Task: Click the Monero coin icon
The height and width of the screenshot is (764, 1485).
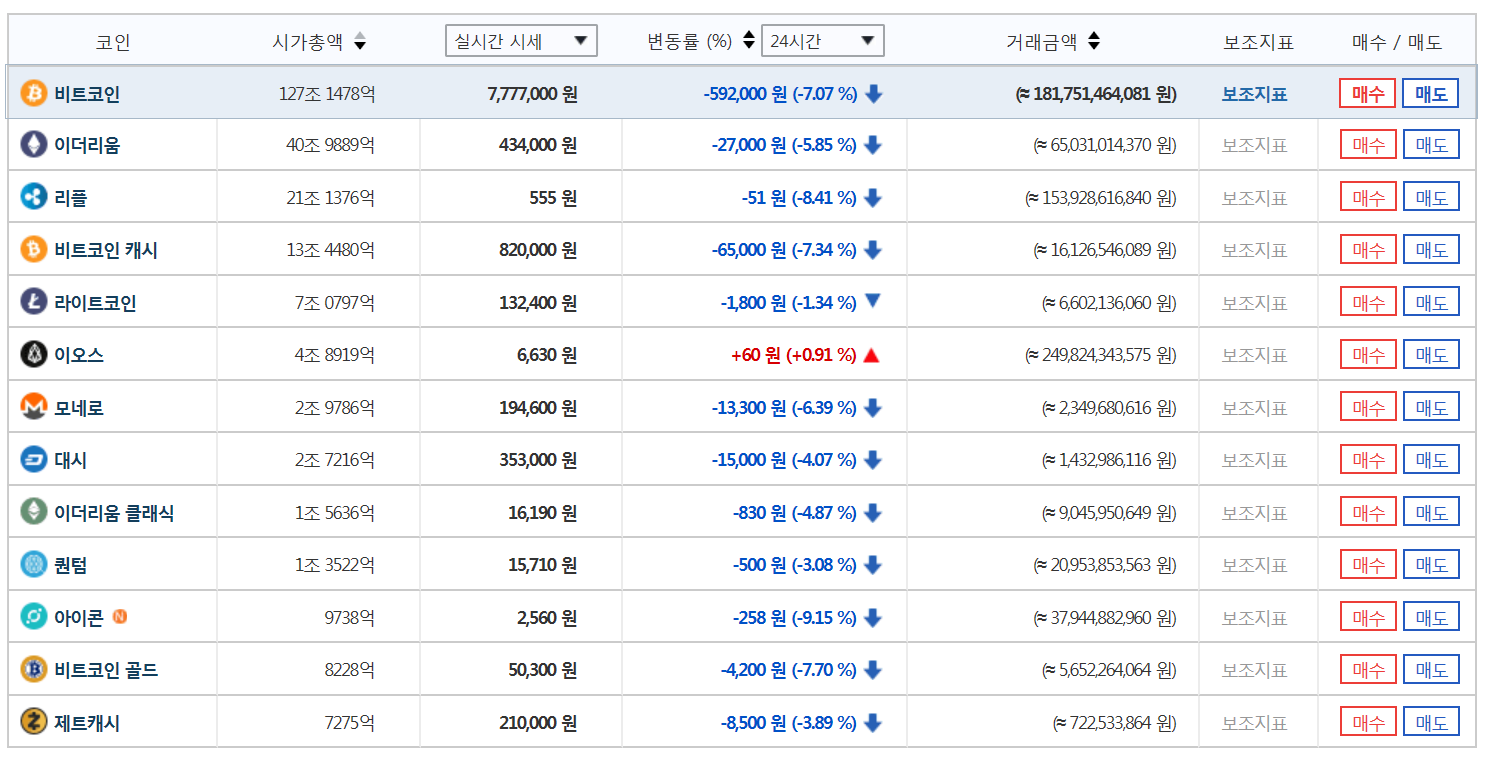Action: [32, 406]
